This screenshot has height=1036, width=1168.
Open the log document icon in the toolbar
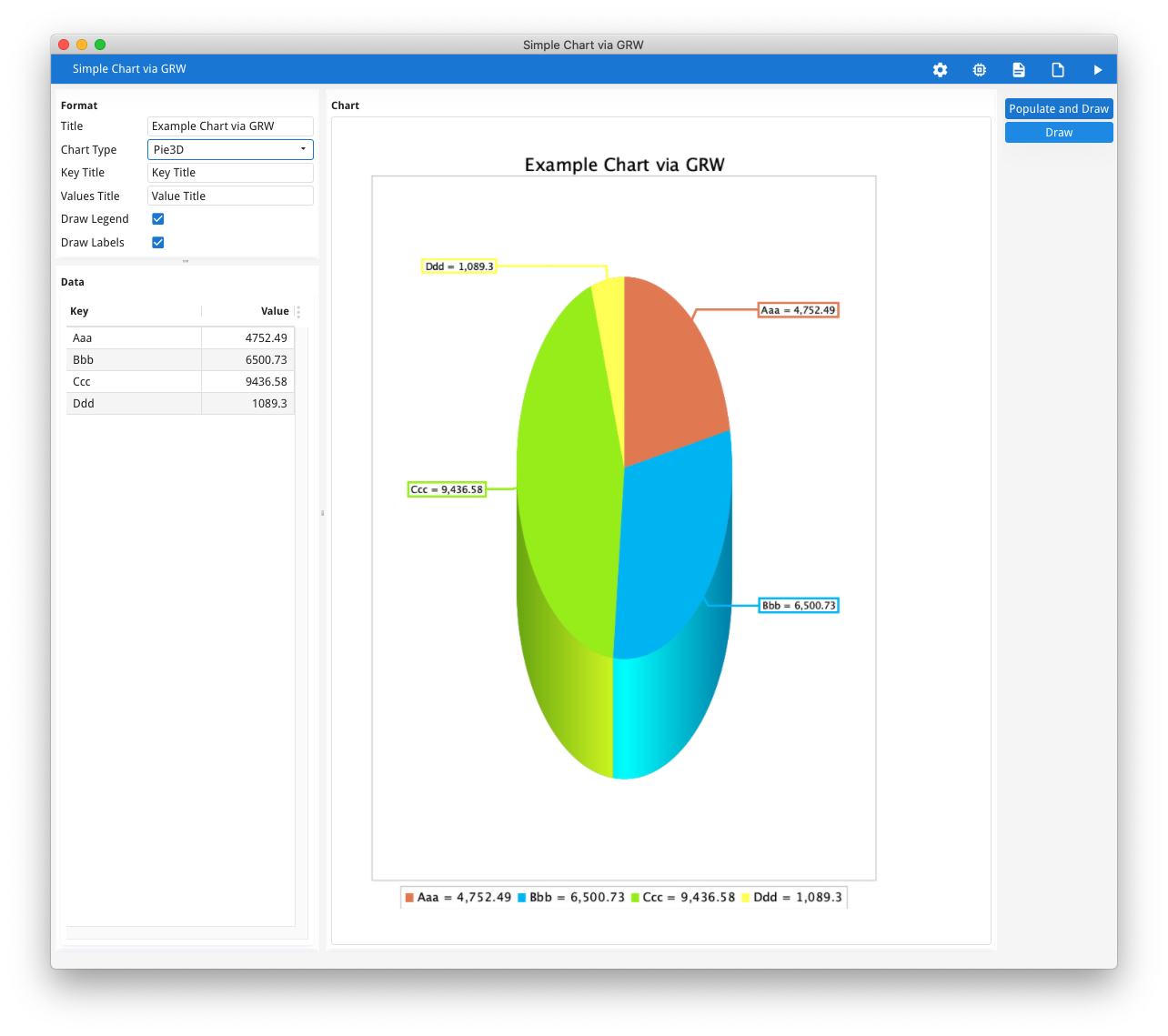1018,69
